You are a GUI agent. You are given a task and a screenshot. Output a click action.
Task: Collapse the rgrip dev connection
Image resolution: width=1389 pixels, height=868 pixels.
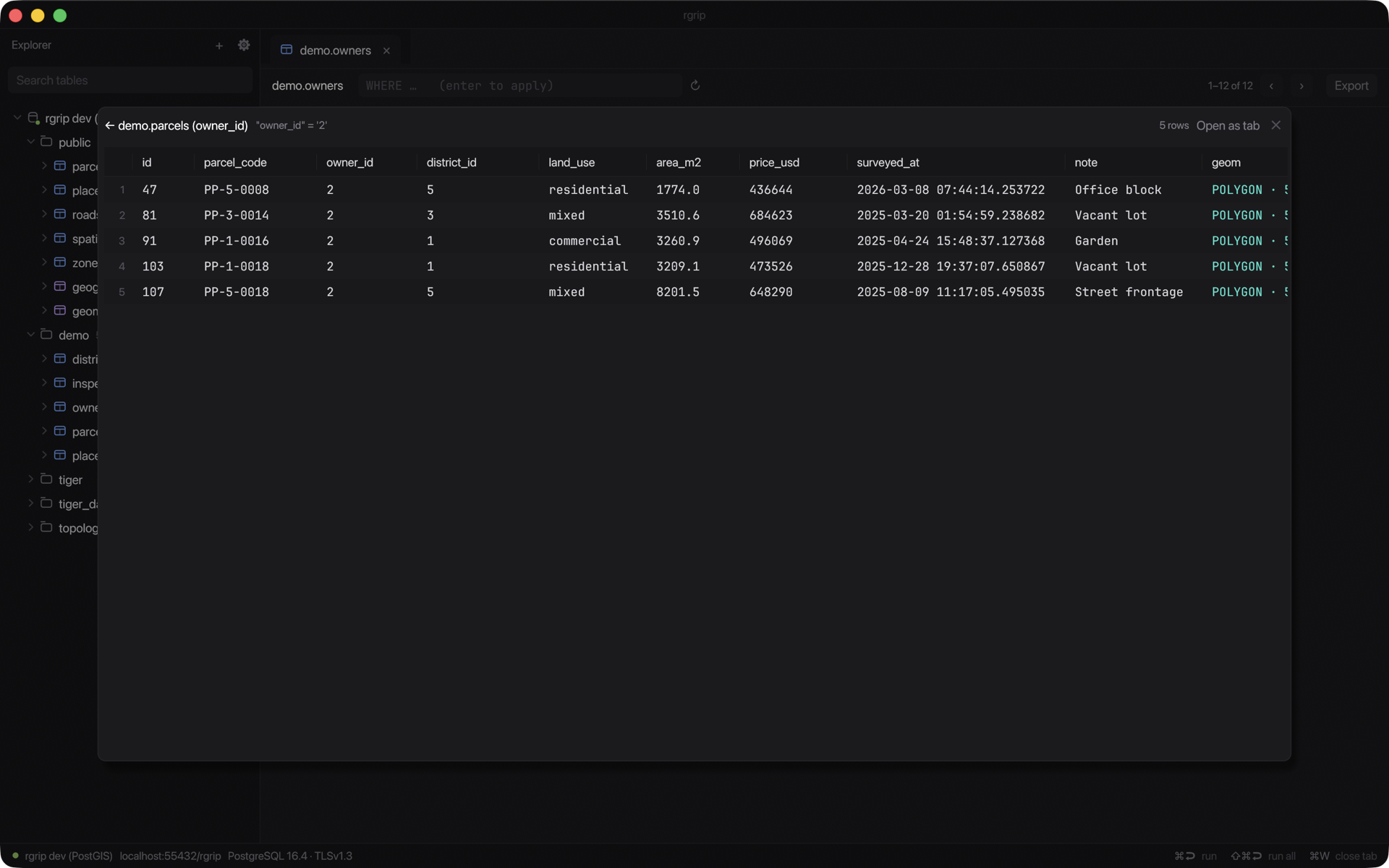[x=17, y=118]
